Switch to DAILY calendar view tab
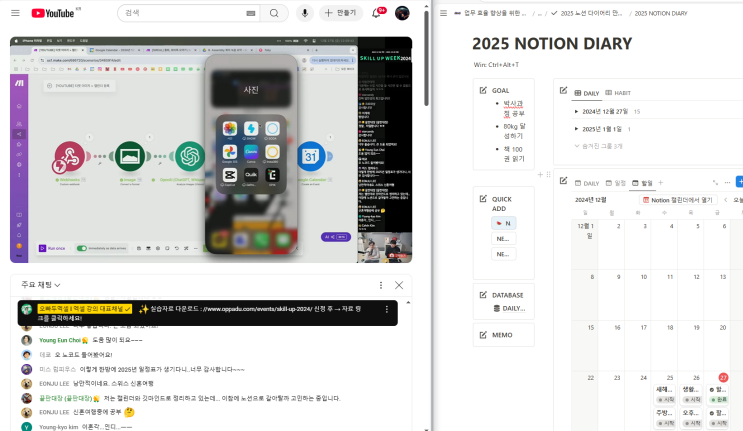Viewport: 743px width, 431px height. (x=587, y=183)
